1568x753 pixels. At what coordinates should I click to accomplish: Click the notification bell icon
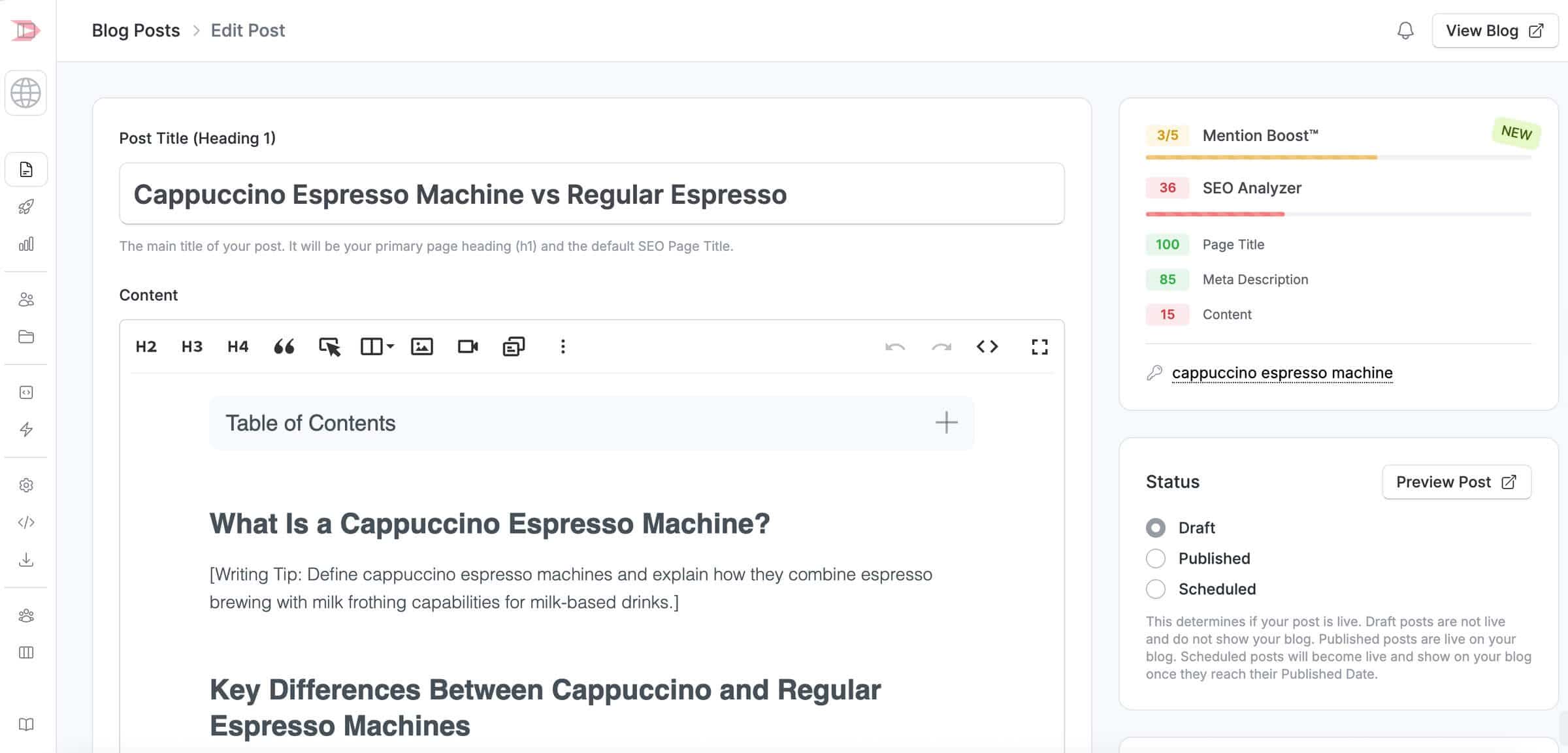[x=1405, y=31]
